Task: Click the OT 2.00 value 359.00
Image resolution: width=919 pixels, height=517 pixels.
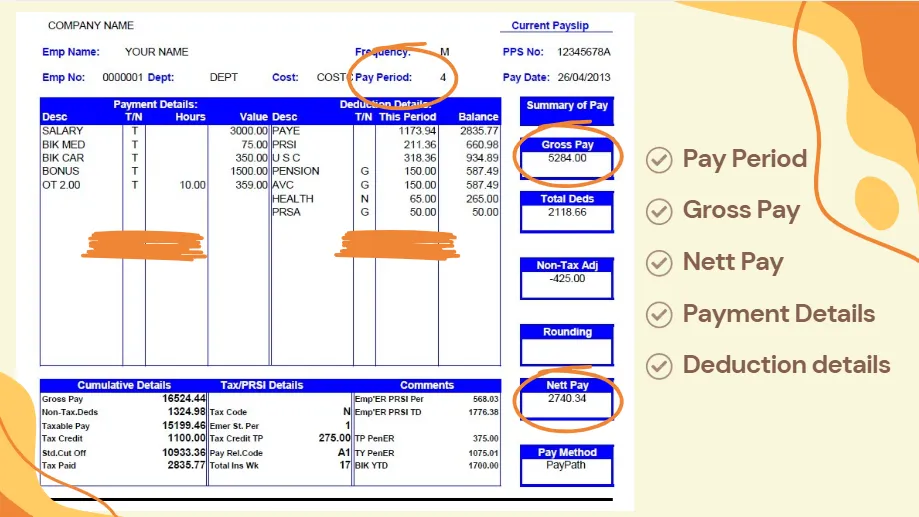Action: [251, 185]
